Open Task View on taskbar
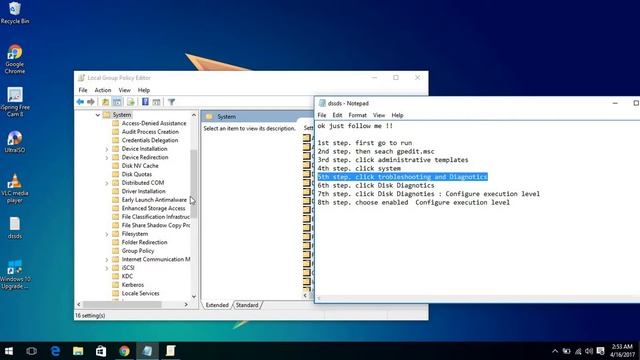Image resolution: width=640 pixels, height=360 pixels. click(x=31, y=351)
